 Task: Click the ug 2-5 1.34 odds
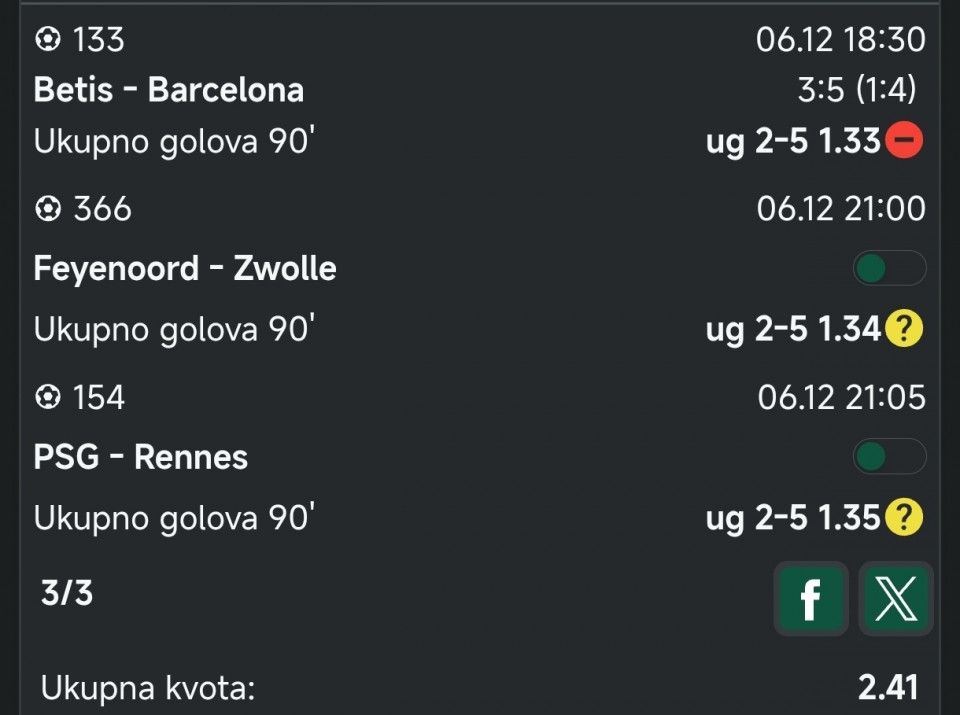click(792, 329)
